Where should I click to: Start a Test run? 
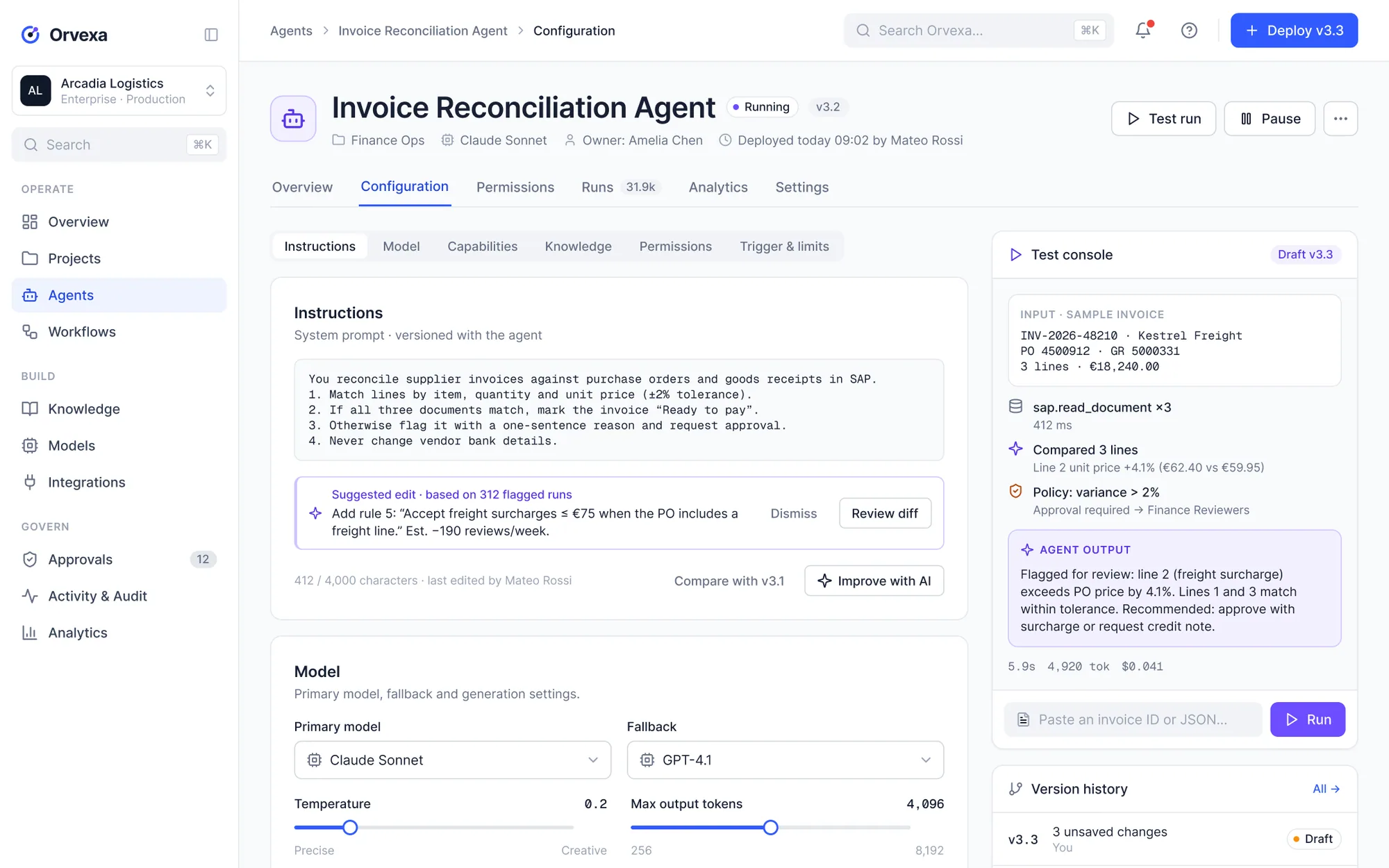1163,119
